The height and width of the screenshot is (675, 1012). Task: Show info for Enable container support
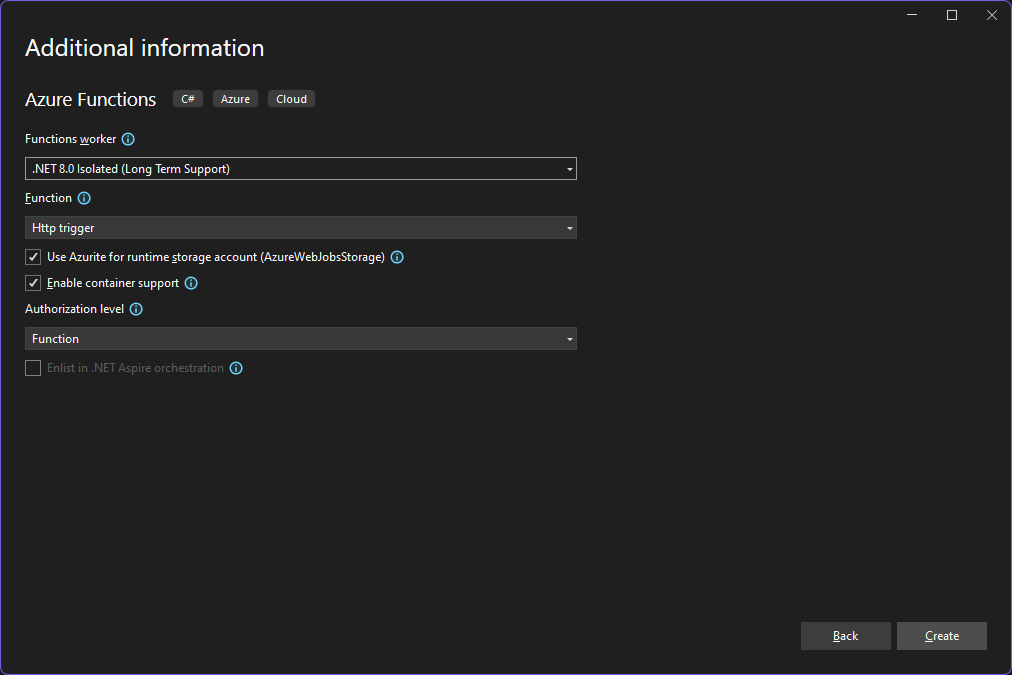tap(191, 283)
